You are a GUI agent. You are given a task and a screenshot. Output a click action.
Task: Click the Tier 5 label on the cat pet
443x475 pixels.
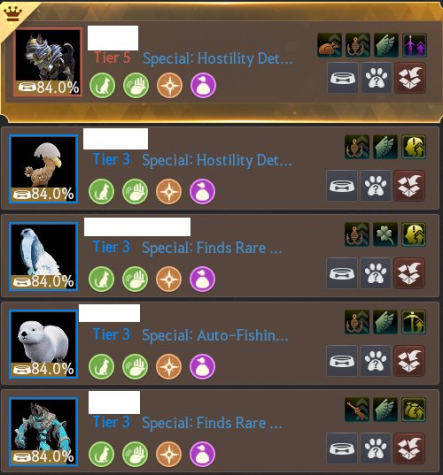click(x=112, y=58)
